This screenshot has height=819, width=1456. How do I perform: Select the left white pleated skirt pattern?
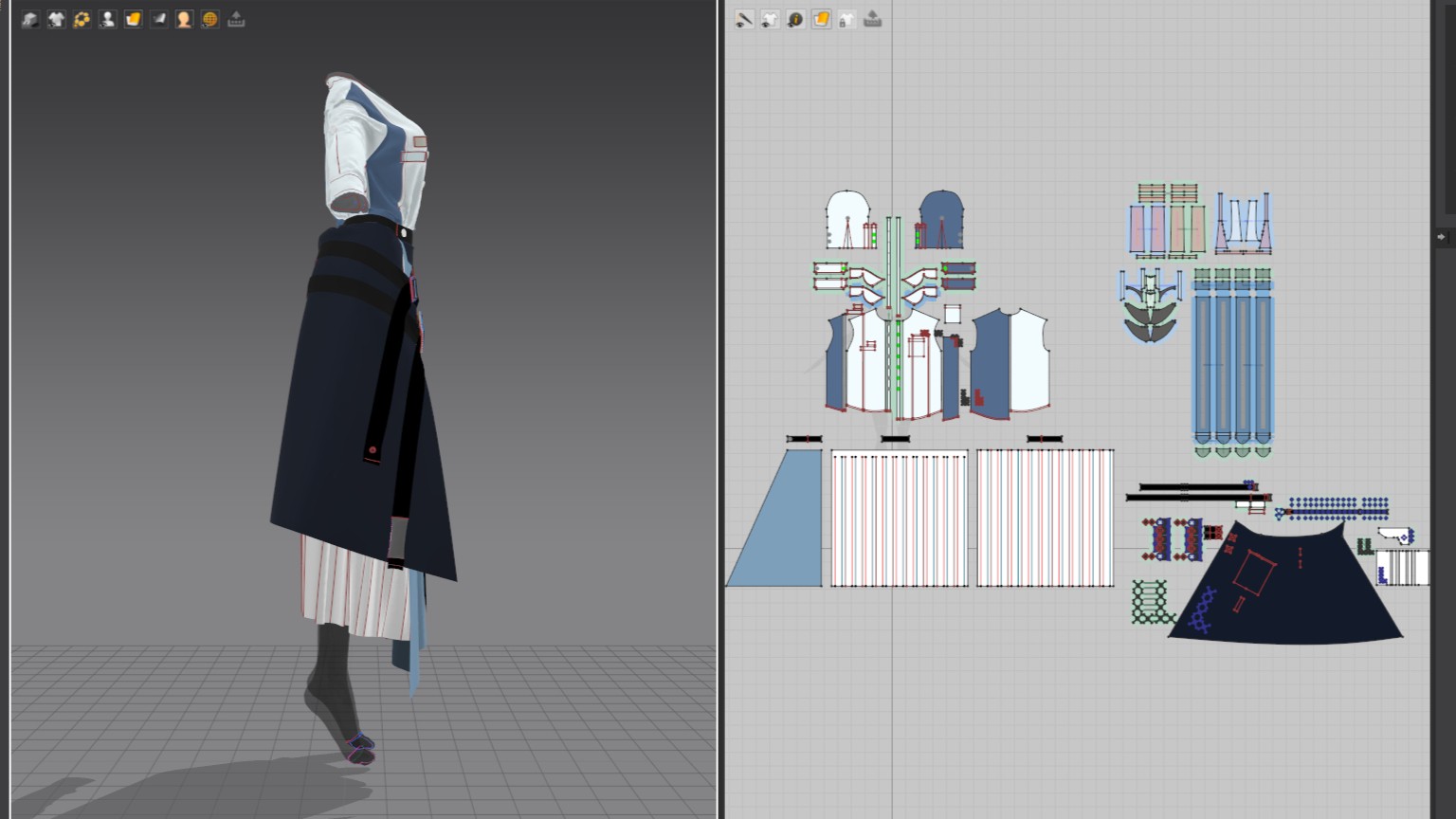click(x=900, y=519)
